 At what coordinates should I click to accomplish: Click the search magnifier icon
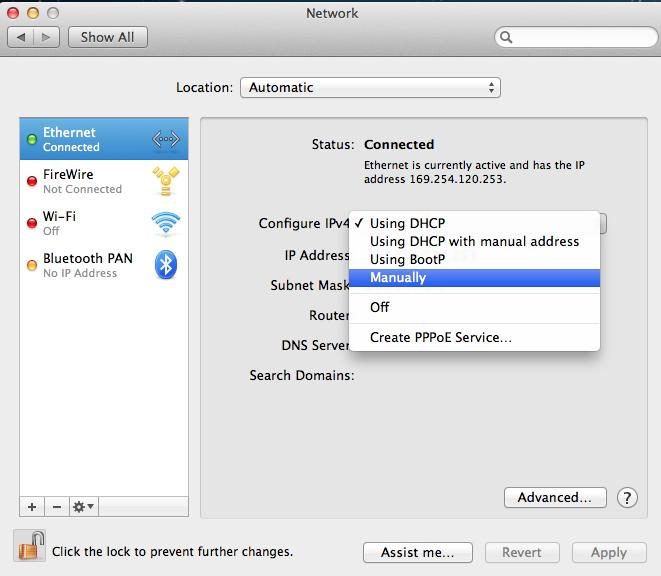(x=506, y=38)
